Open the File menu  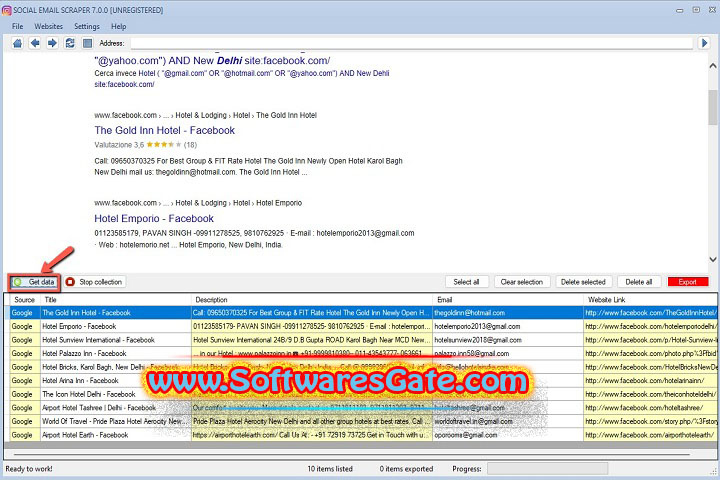click(x=17, y=27)
